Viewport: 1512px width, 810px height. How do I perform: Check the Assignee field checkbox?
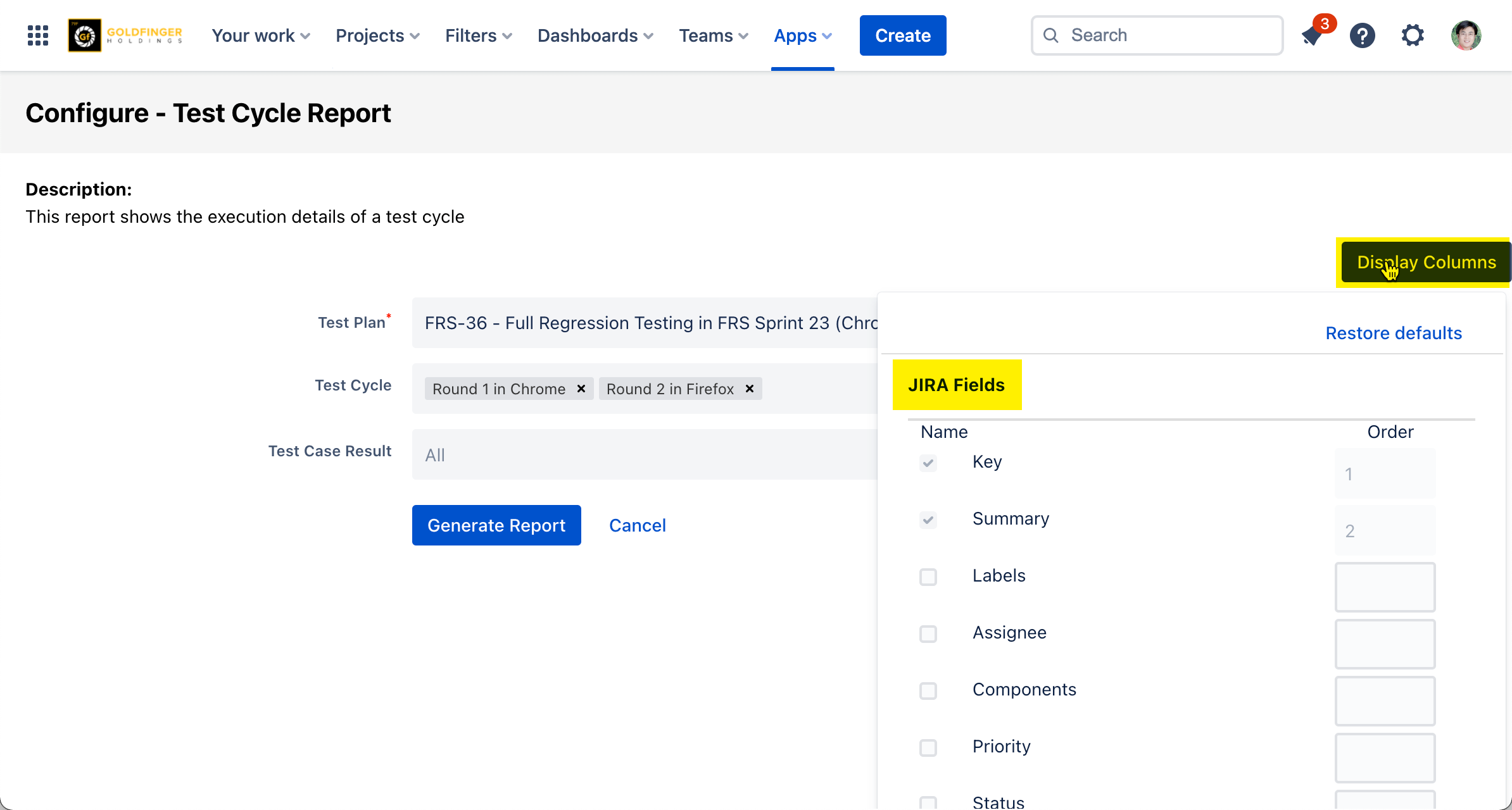928,633
